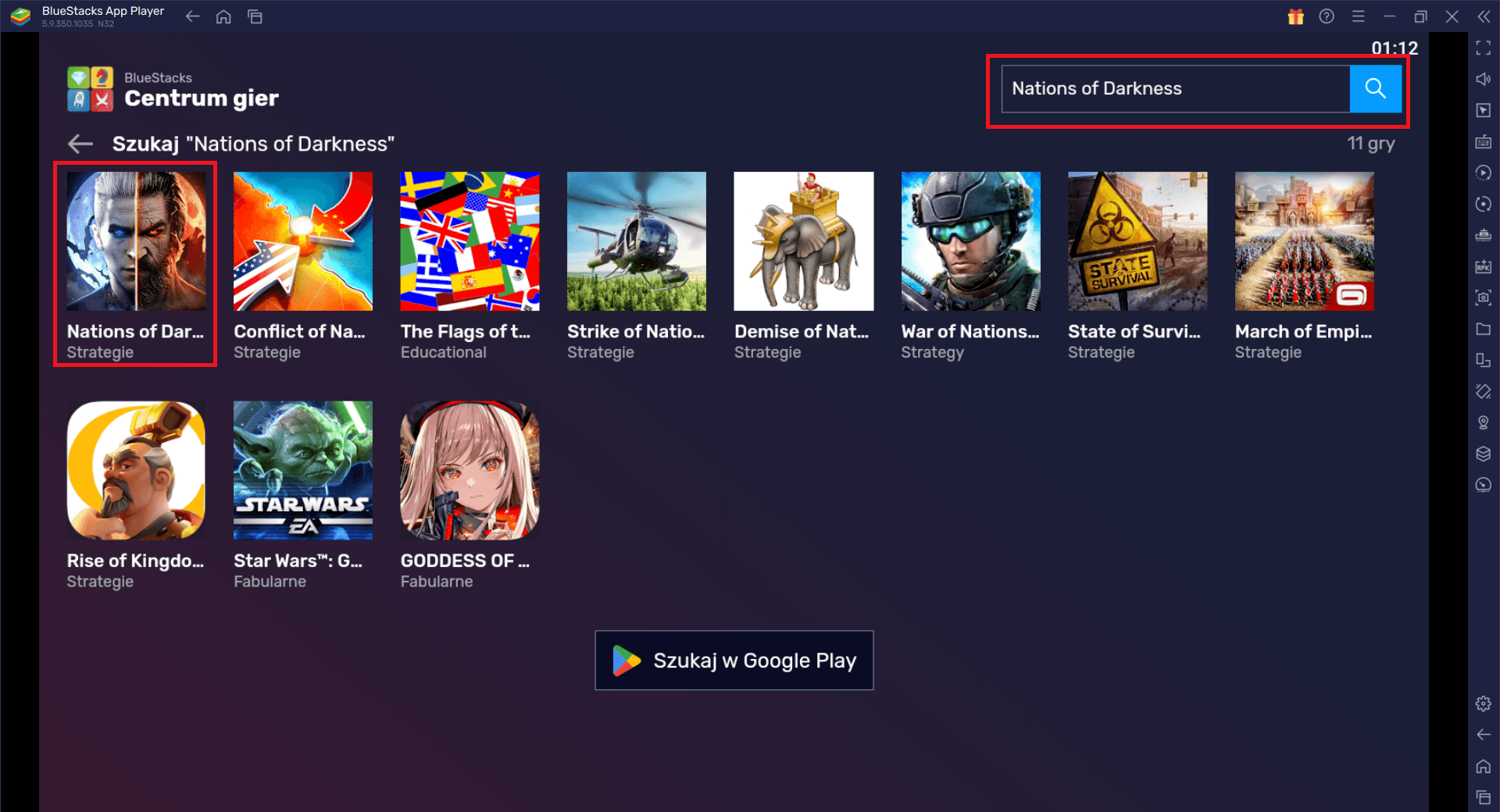
Task: Click the set location pin sidebar icon
Action: (1484, 422)
